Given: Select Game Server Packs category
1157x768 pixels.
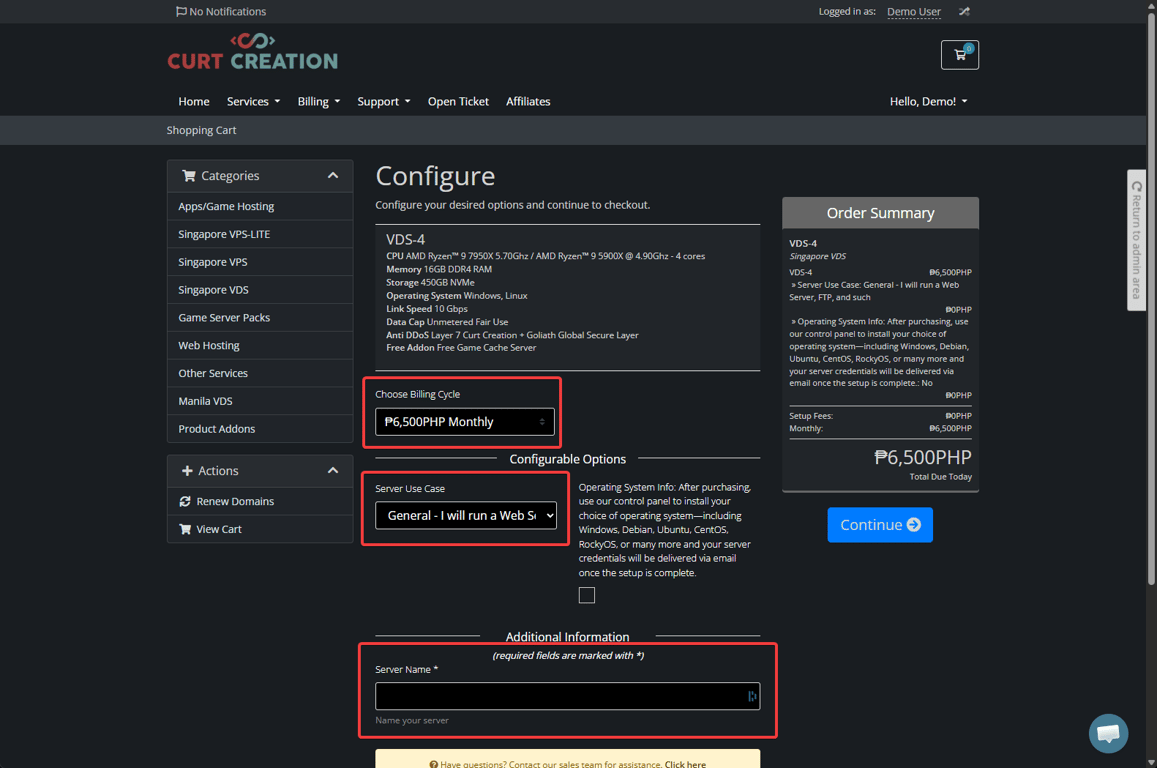Looking at the screenshot, I should point(260,317).
